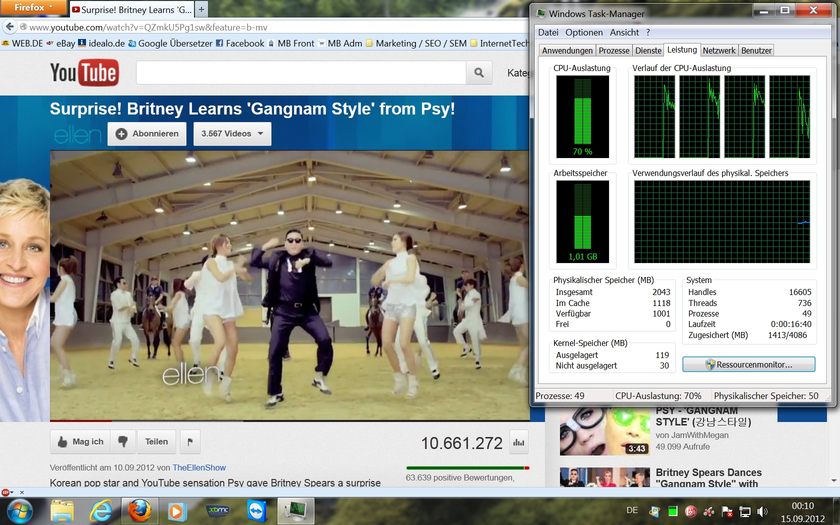Open the network tray icon

tap(745, 512)
